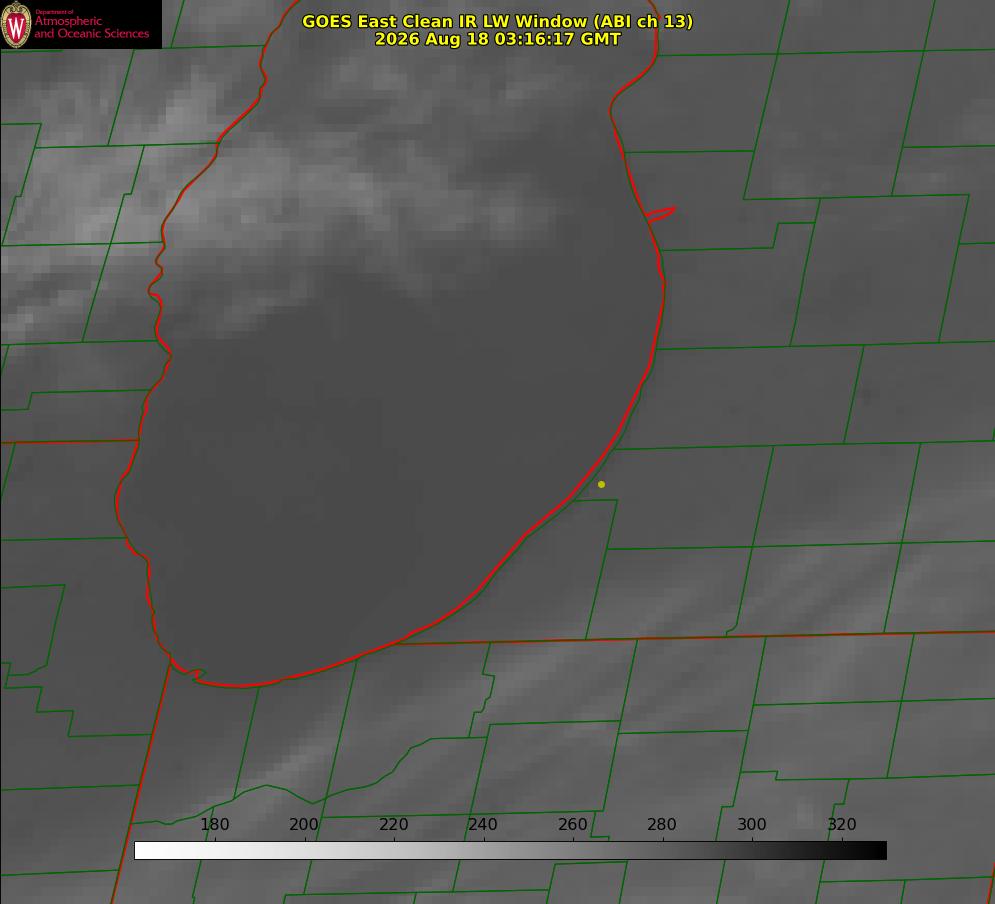Click the colorbar gradient above the 240 label
This screenshot has height=904, width=995.
(x=484, y=851)
